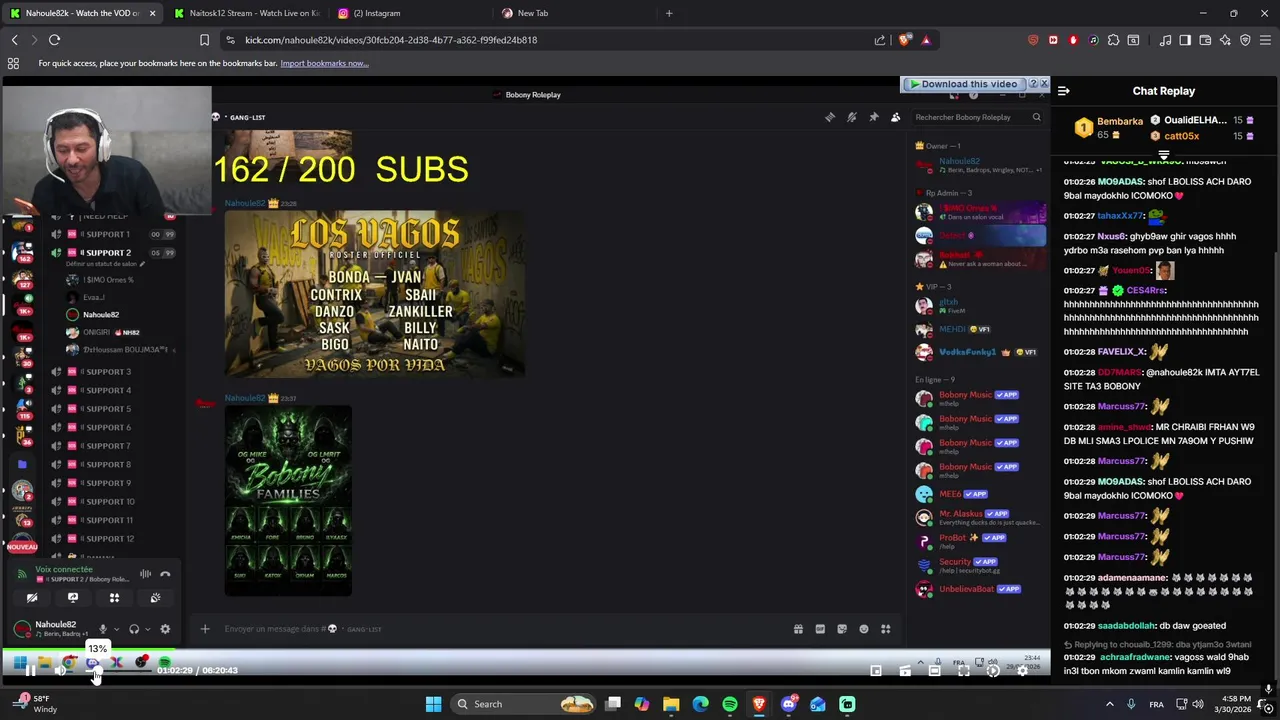Viewport: 1280px width, 720px height.
Task: Bookmark this page in the address bar
Action: click(x=204, y=40)
